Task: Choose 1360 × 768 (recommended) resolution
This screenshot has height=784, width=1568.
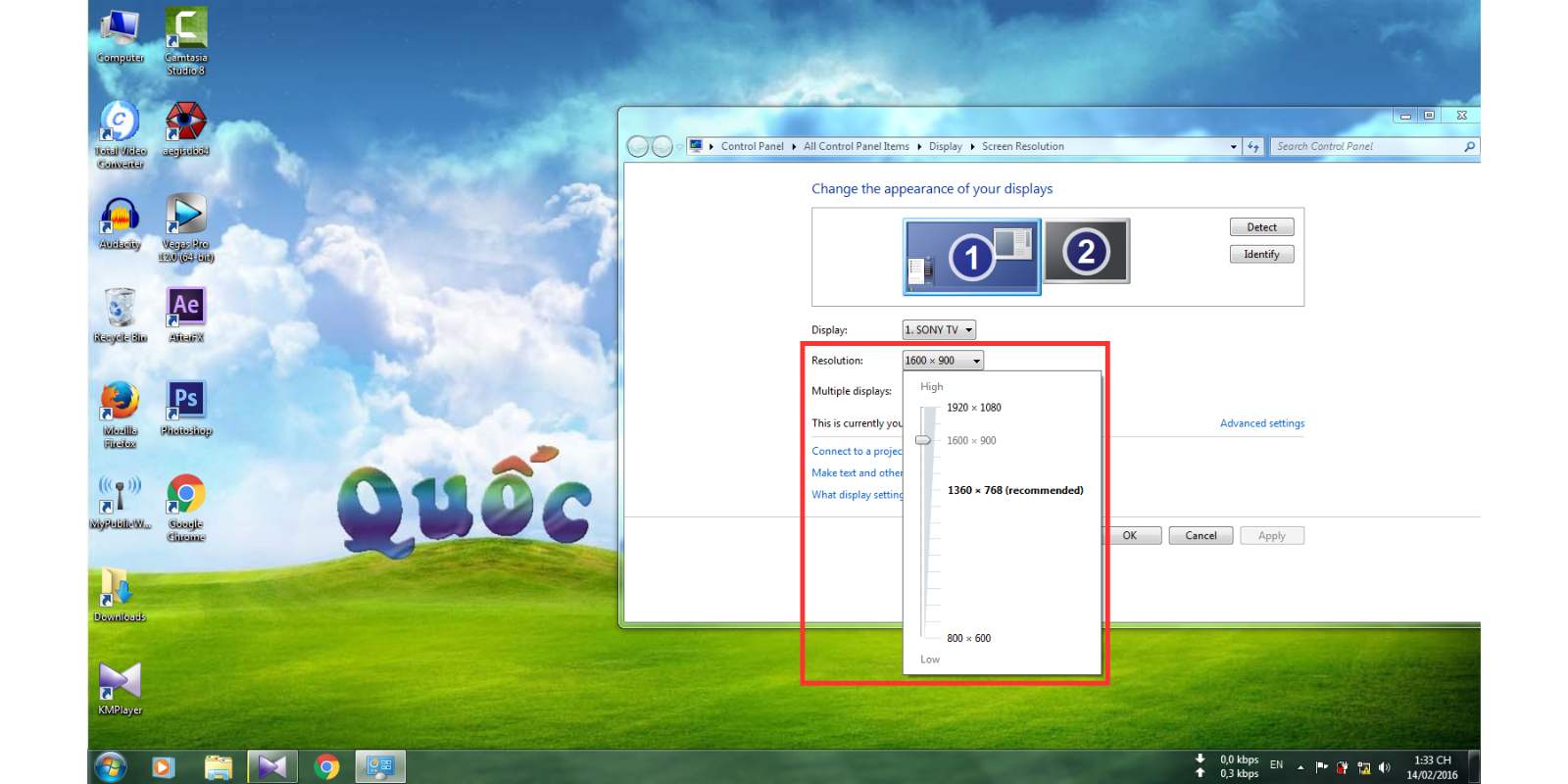Action: pyautogui.click(x=1015, y=490)
